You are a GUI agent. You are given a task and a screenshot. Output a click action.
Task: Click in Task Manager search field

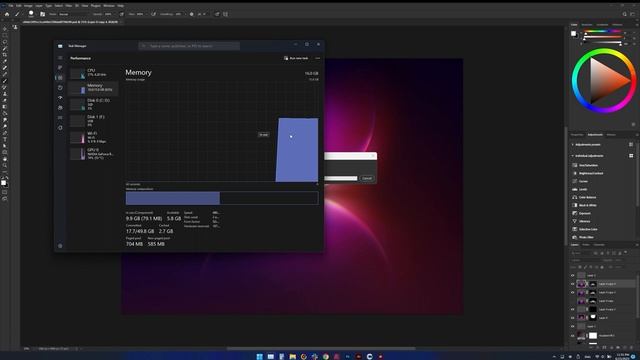pos(189,46)
